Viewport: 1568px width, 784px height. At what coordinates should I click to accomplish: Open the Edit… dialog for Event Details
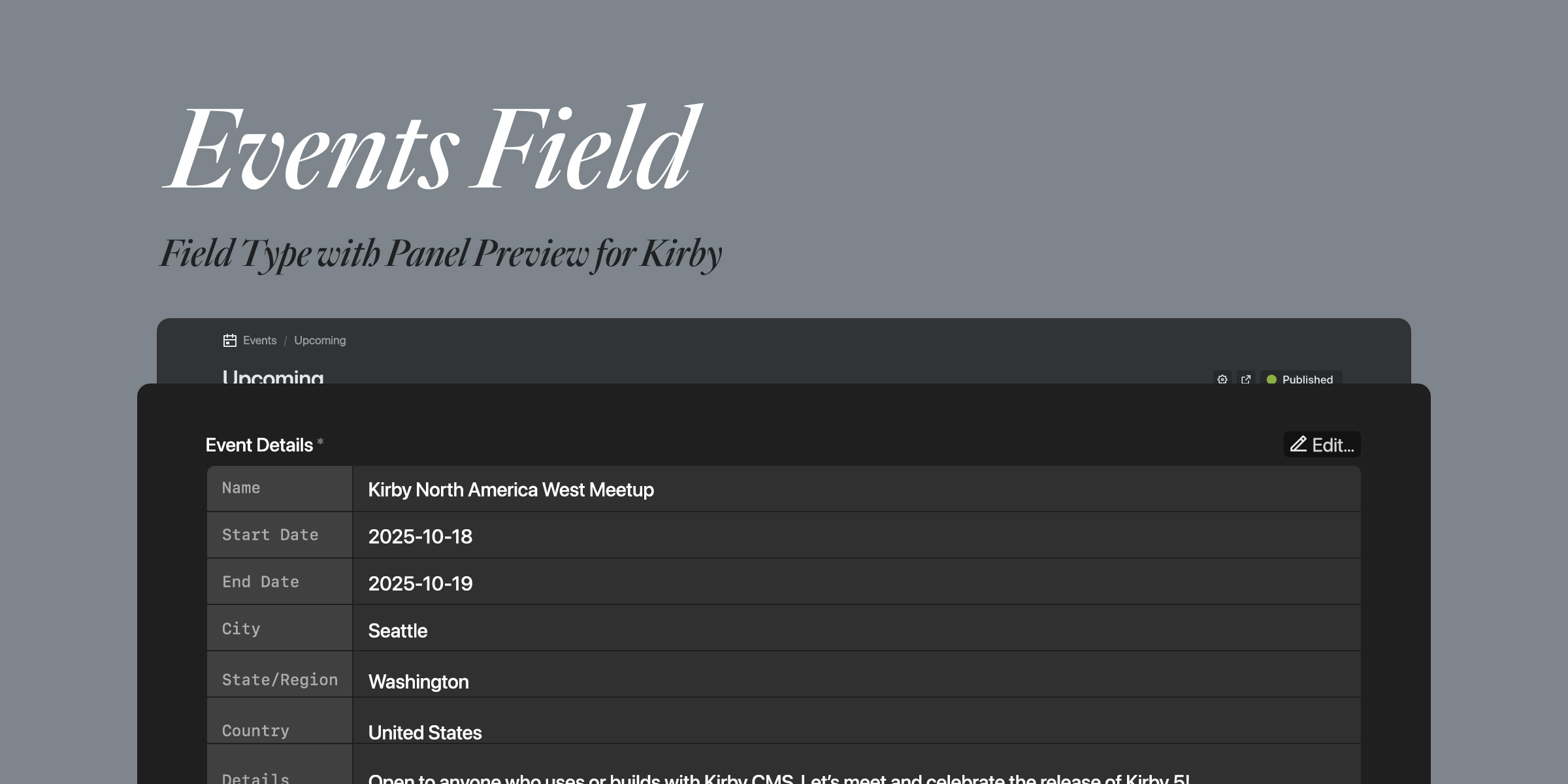tap(1322, 445)
